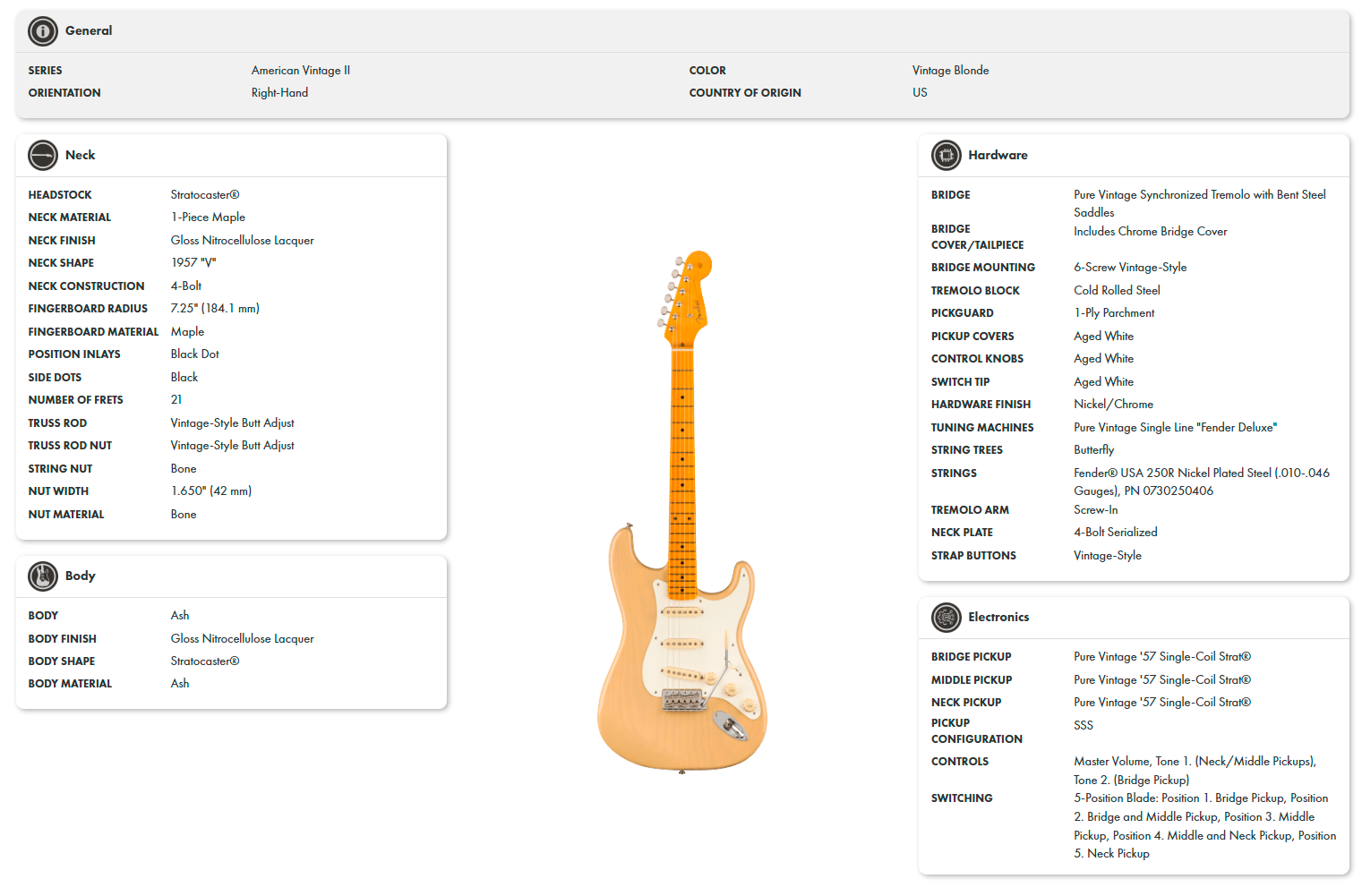Select the General section heading
Image resolution: width=1362 pixels, height=896 pixels.
coord(89,30)
